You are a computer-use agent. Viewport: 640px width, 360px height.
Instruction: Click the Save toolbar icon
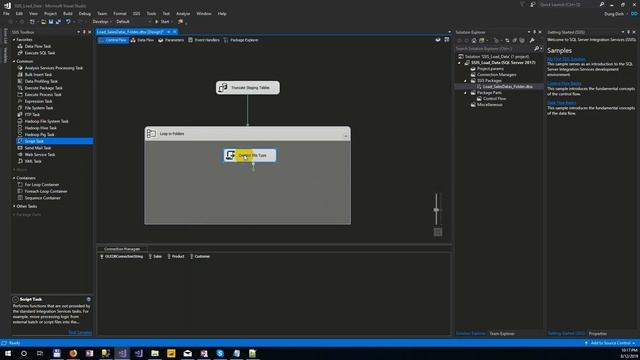51,22
